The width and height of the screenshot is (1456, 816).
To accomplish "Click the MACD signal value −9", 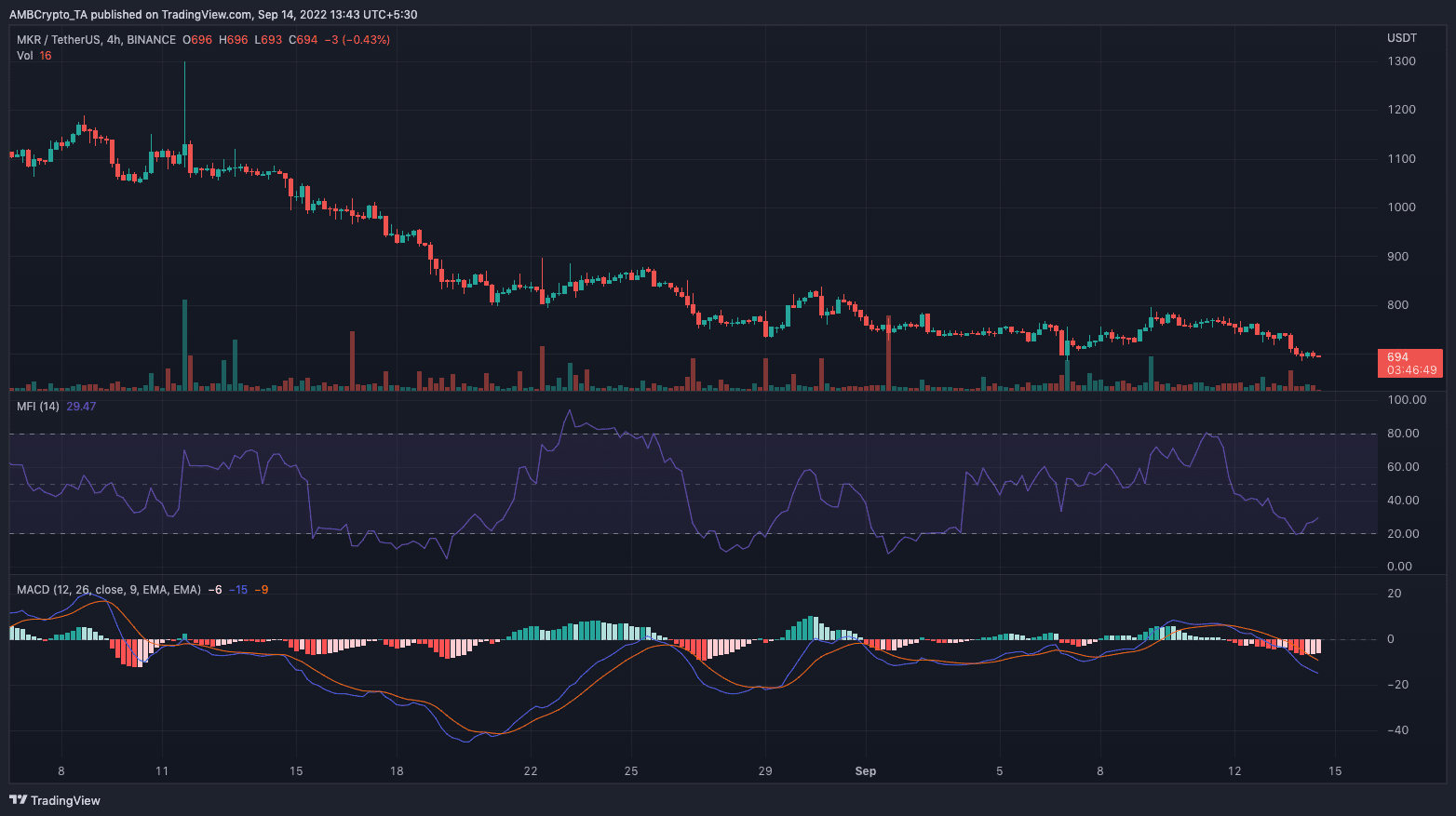I will click(262, 590).
